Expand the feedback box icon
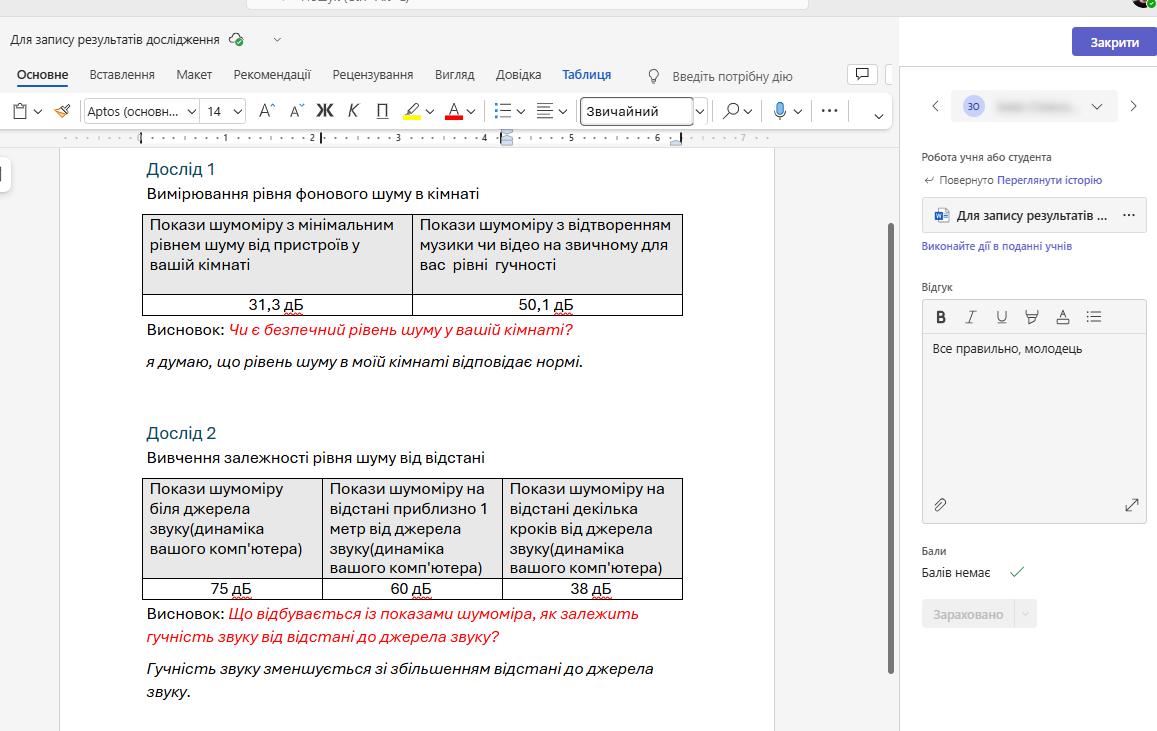This screenshot has width=1157, height=731. click(1132, 505)
